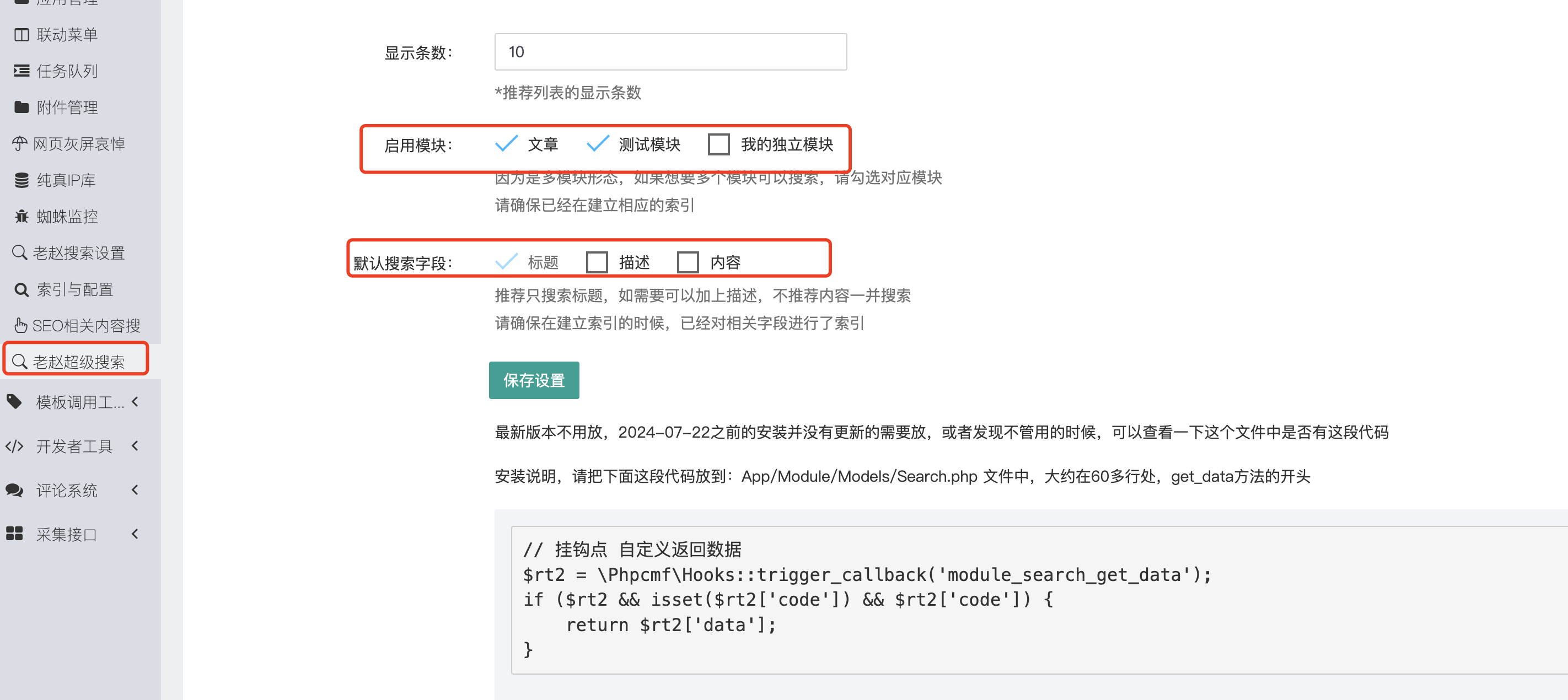The height and width of the screenshot is (700, 1568).
Task: Expand the 开发者工具 menu chevron
Action: coord(135,446)
